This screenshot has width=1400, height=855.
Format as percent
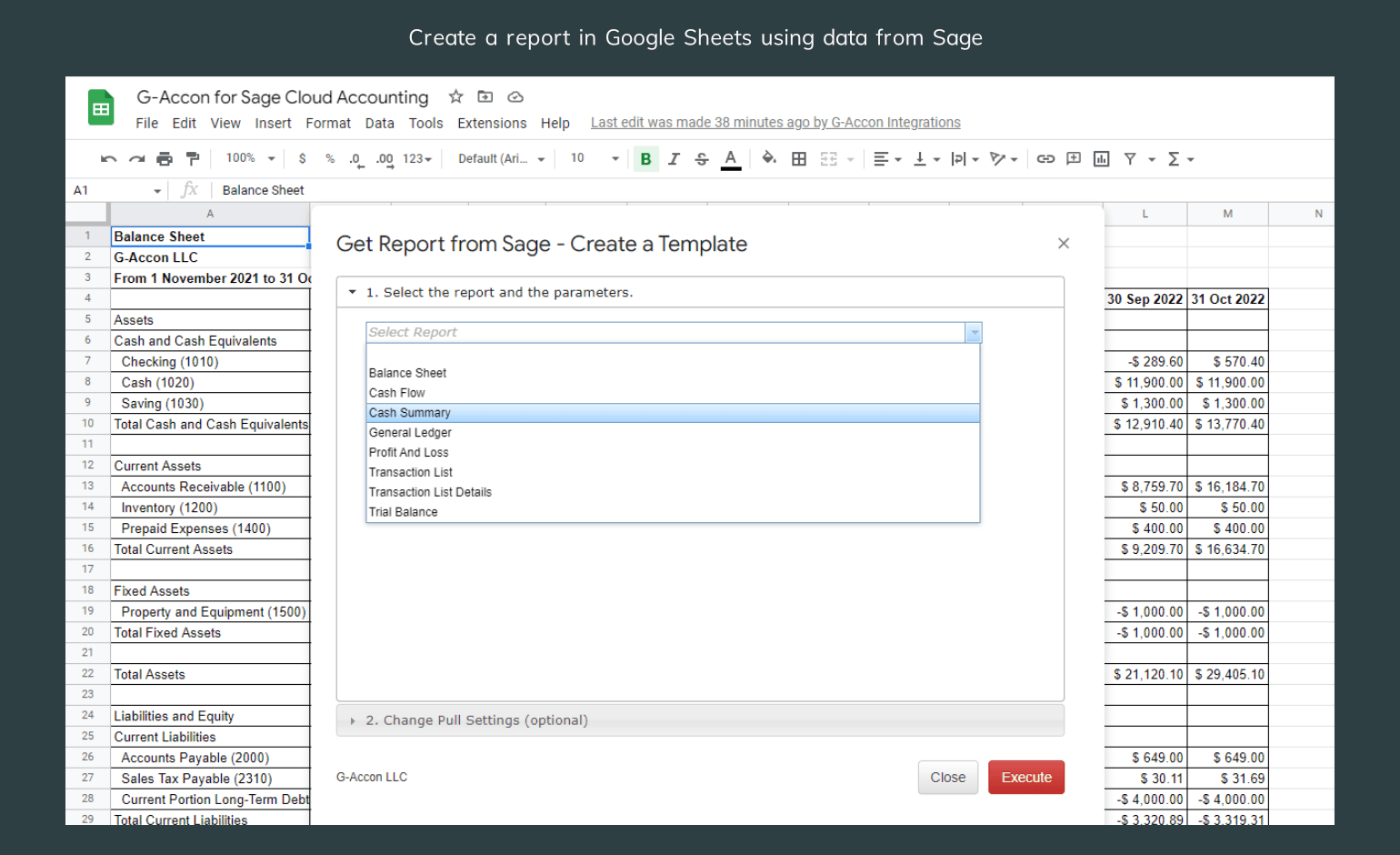click(330, 159)
